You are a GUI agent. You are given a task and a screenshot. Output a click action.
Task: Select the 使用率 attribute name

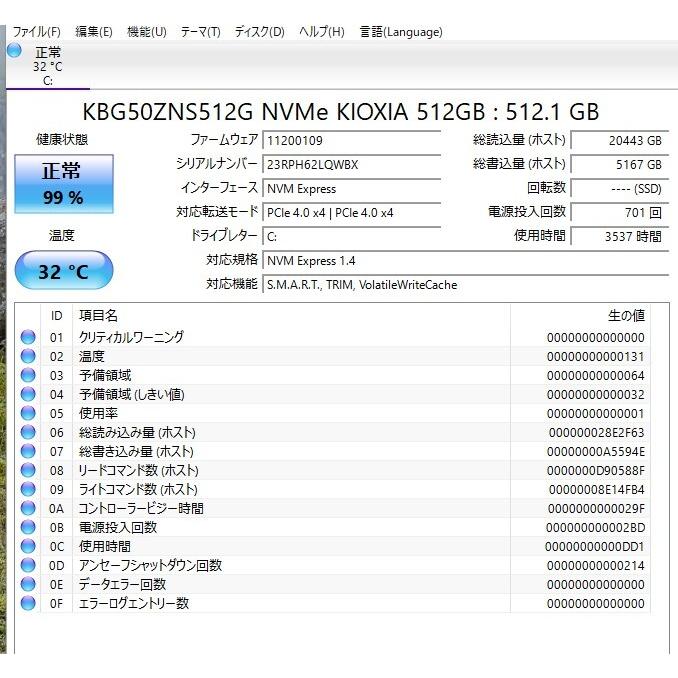(x=98, y=413)
